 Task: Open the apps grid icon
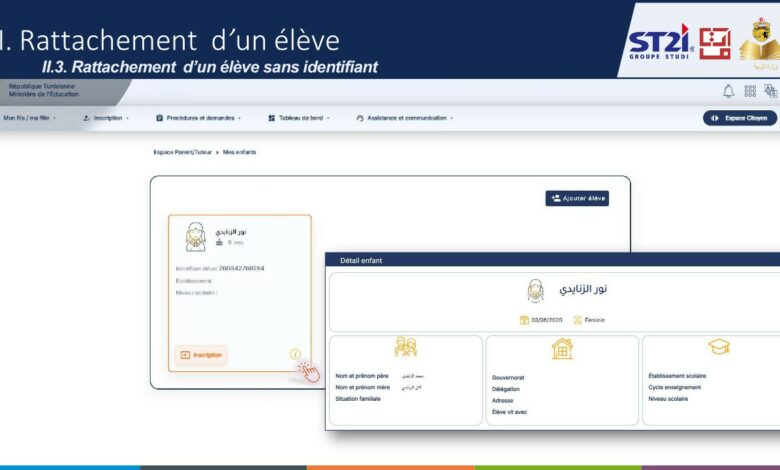750,91
